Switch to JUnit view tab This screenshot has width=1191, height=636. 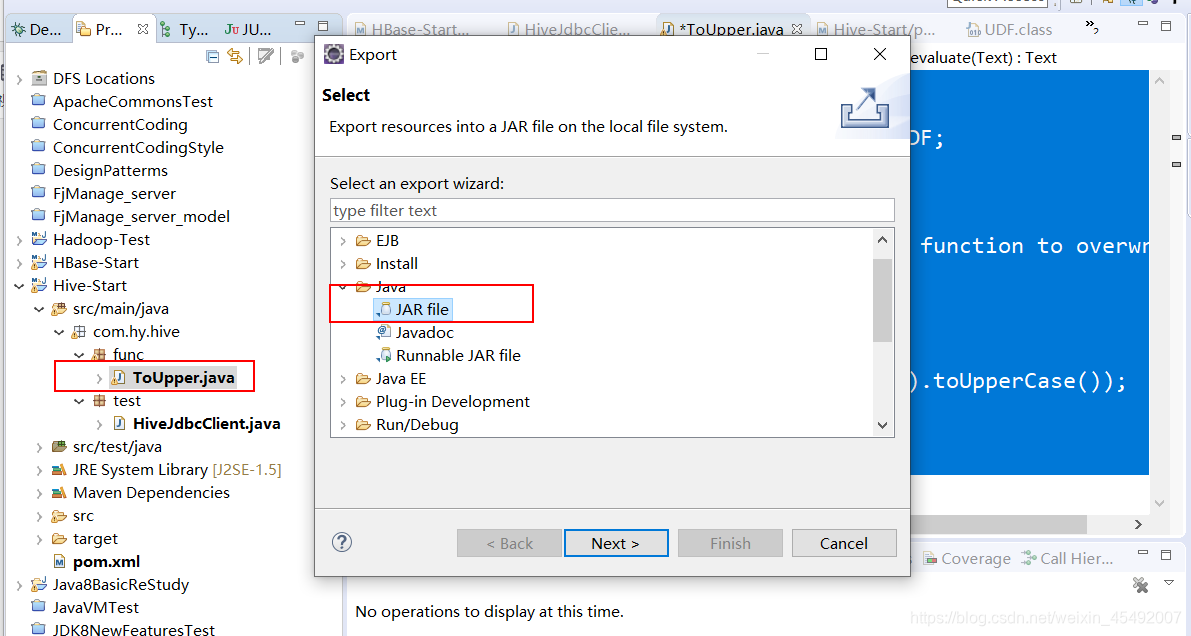[x=248, y=30]
